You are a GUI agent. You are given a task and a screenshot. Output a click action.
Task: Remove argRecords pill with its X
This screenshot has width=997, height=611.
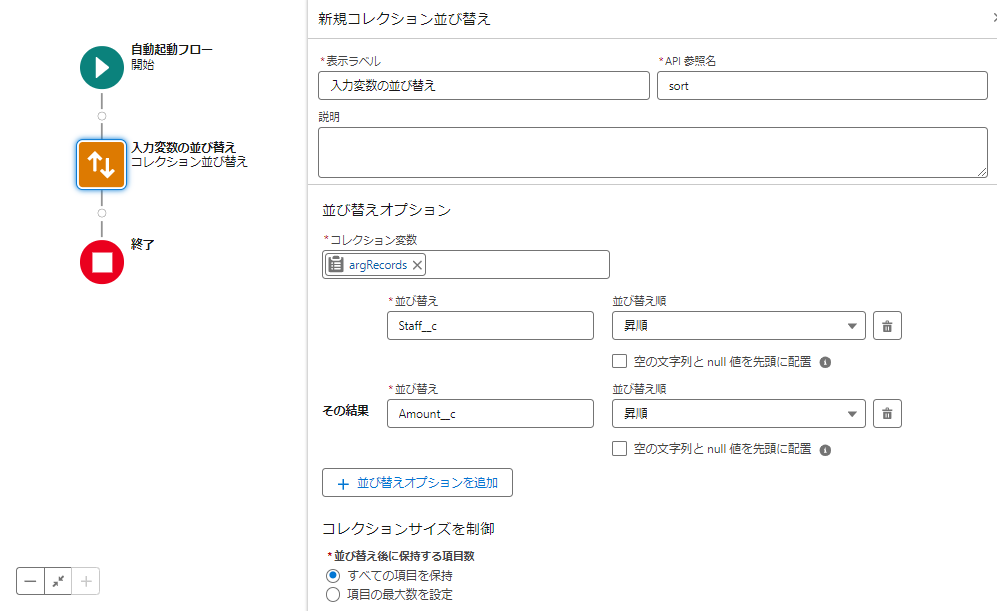[417, 265]
